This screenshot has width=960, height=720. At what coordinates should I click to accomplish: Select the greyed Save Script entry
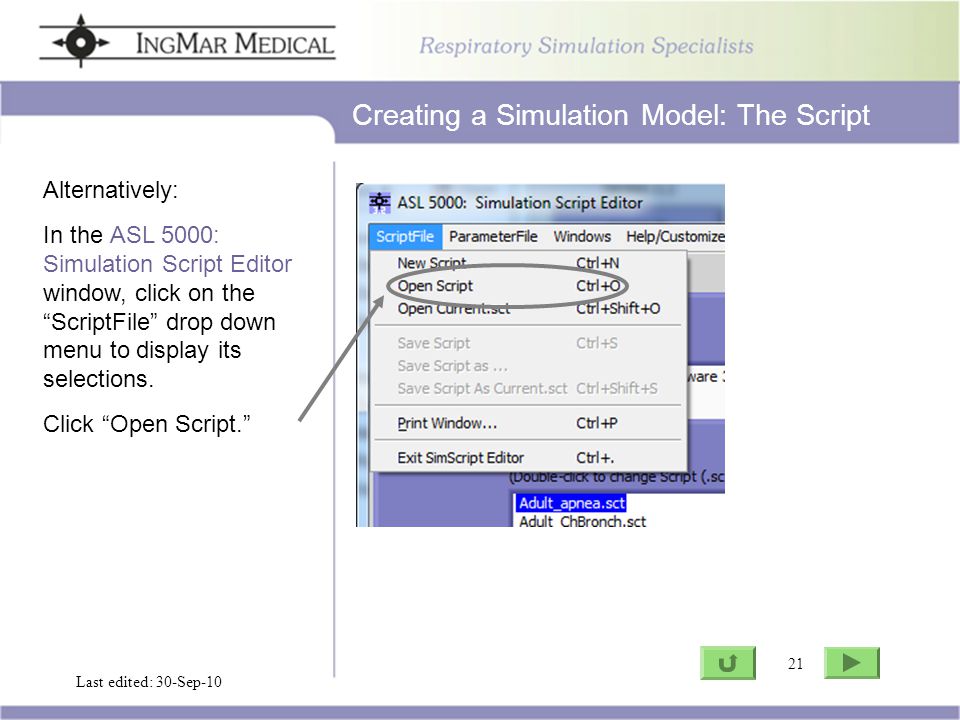(529, 343)
